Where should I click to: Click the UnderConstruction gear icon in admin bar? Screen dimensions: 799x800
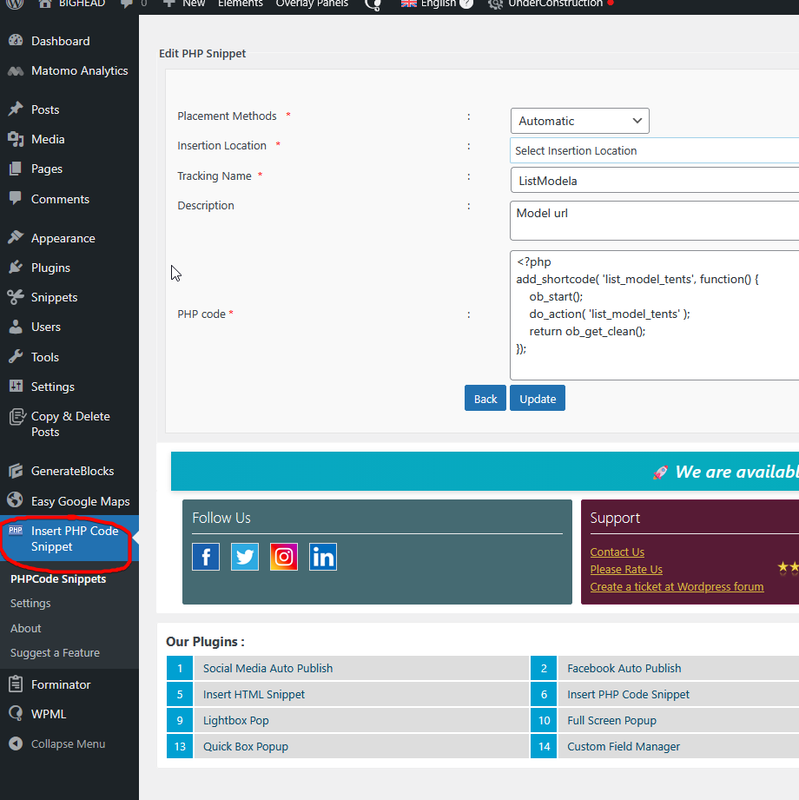click(494, 4)
